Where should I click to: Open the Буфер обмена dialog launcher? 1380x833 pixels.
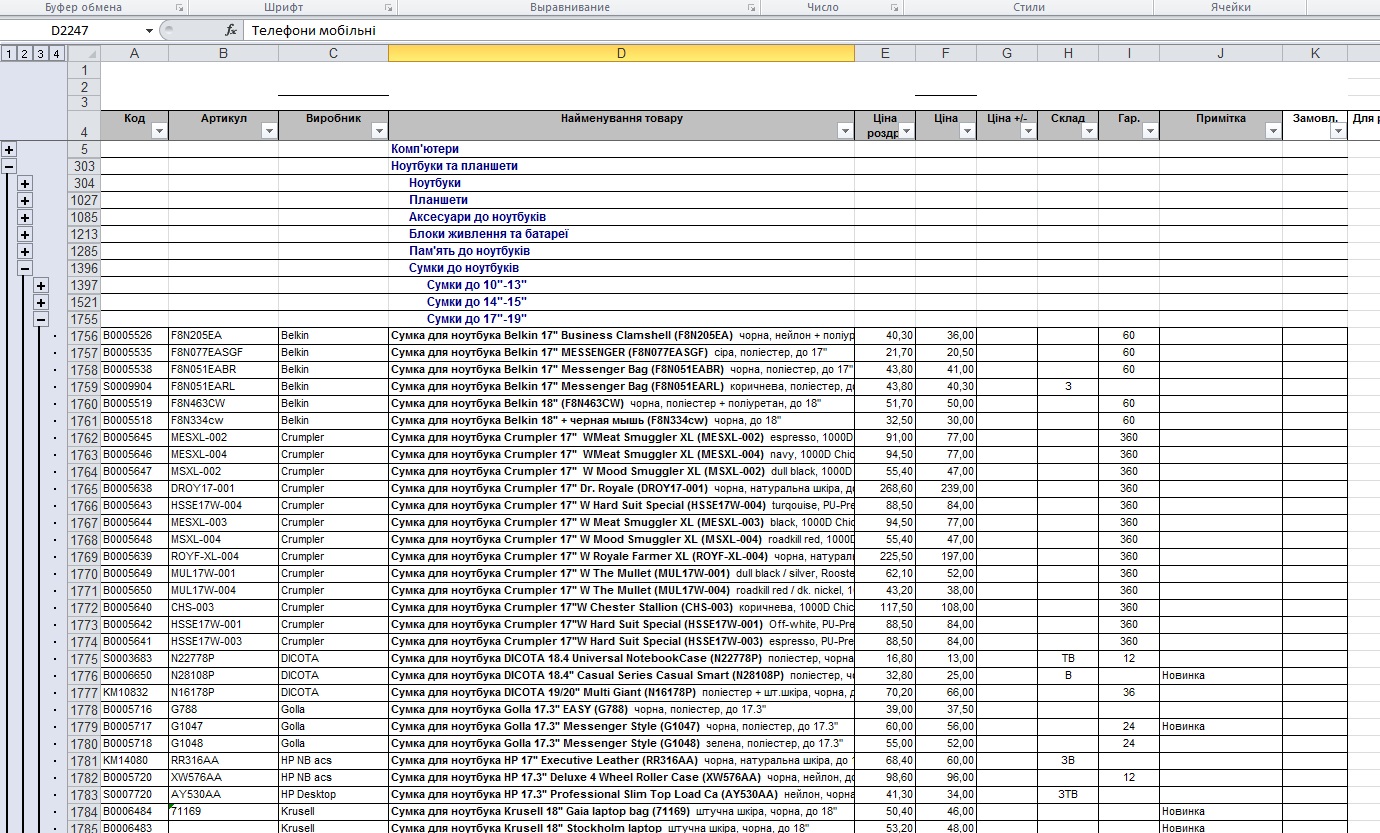tap(180, 7)
